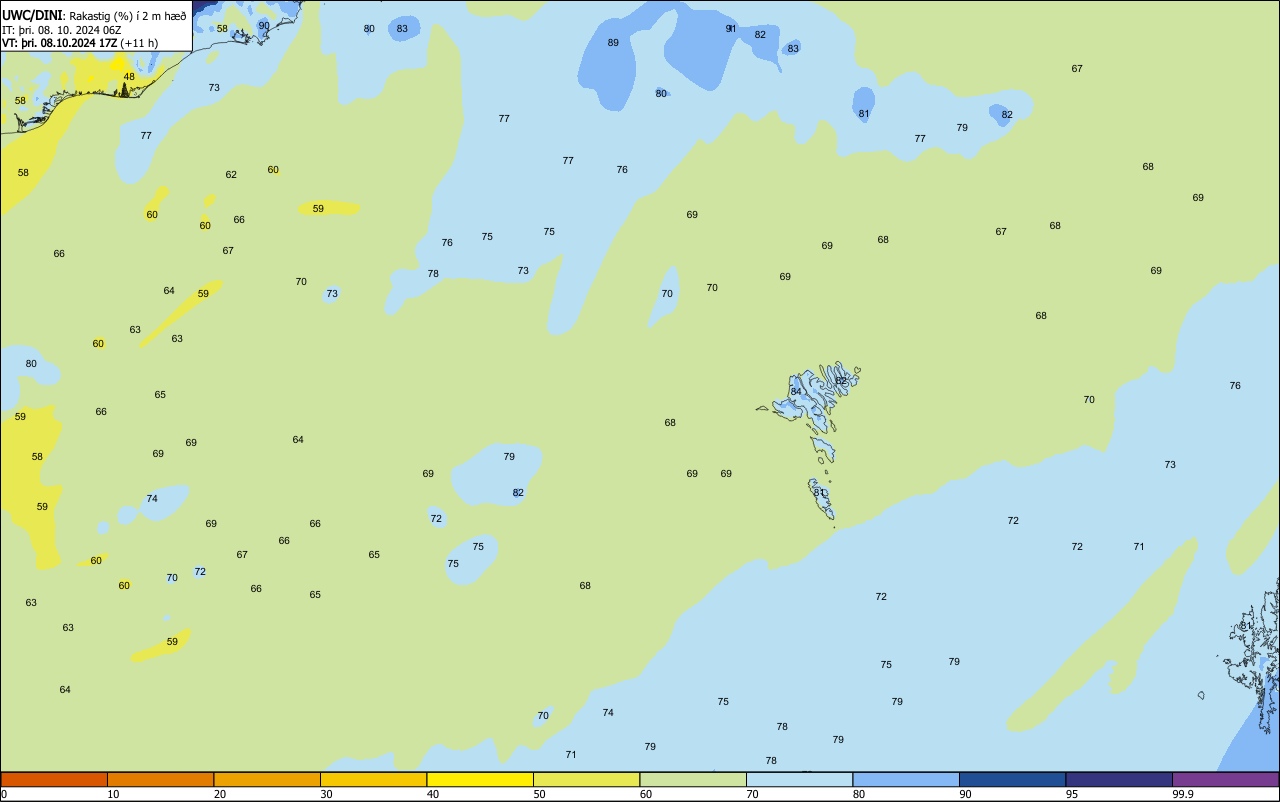Click the 62 humidity value
The width and height of the screenshot is (1280, 802).
tap(231, 175)
